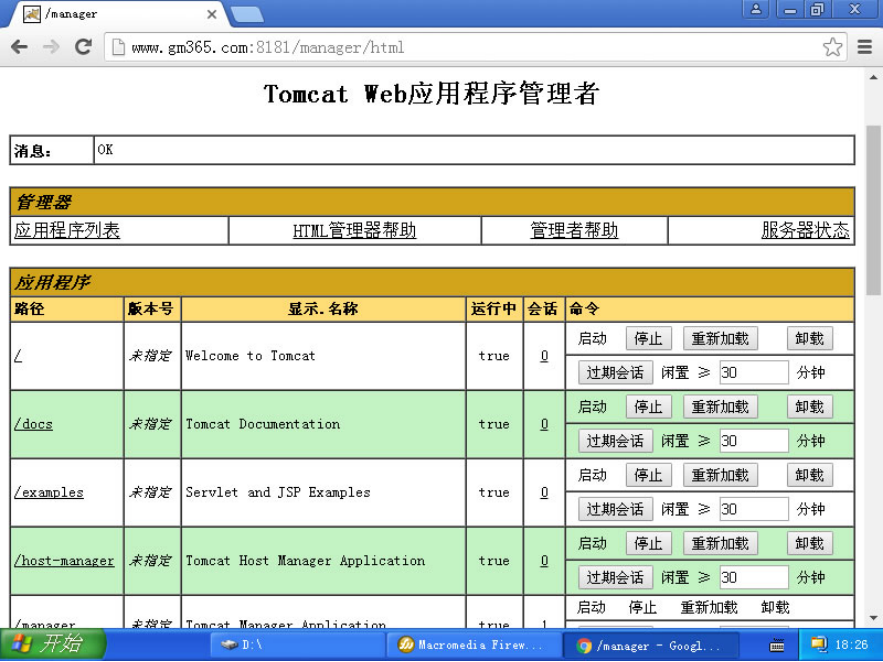Image resolution: width=883 pixels, height=662 pixels.
Task: Open the HTML管理器帮助 link
Action: point(354,230)
